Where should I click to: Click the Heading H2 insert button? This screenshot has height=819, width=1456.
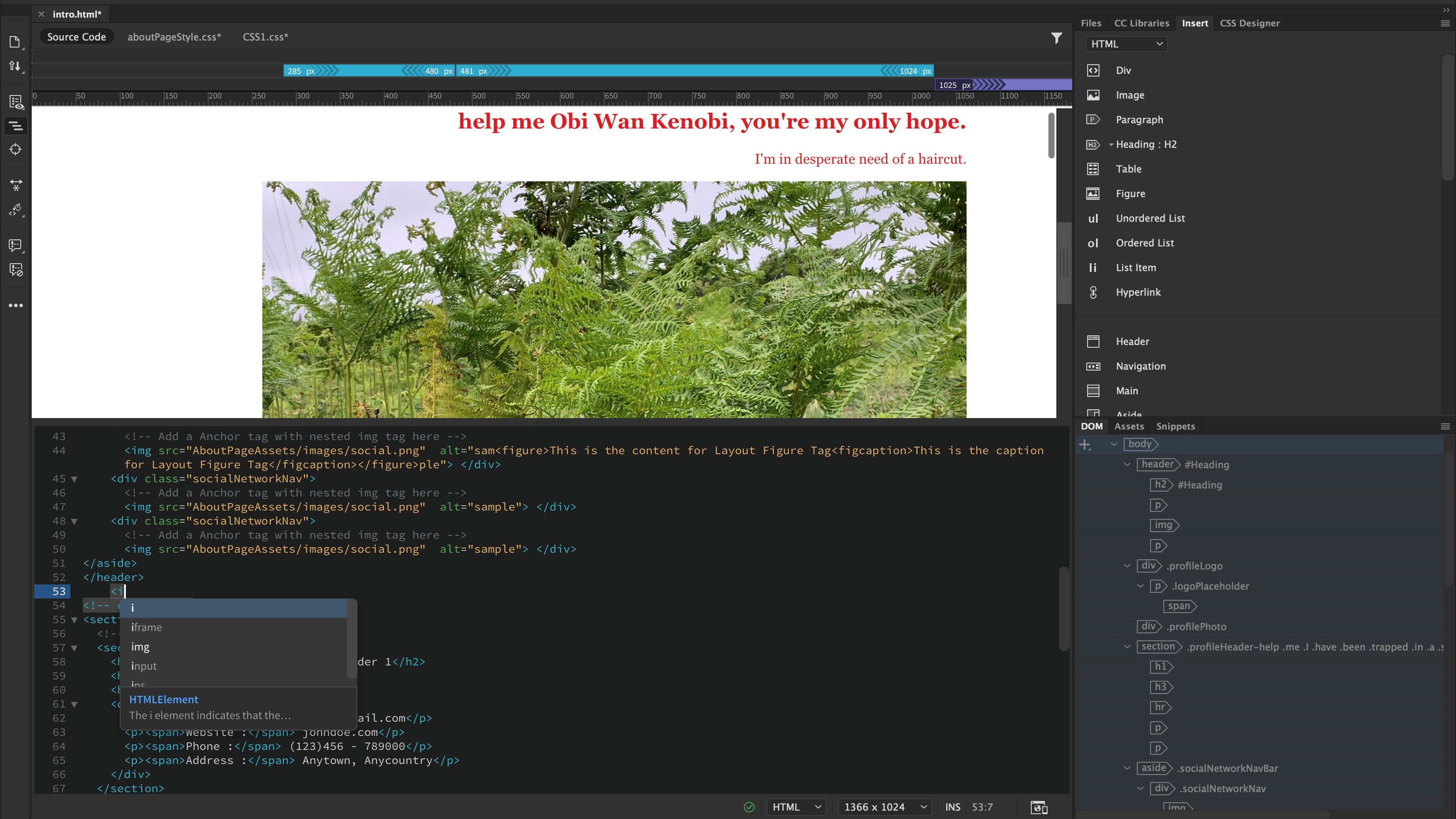point(1147,144)
